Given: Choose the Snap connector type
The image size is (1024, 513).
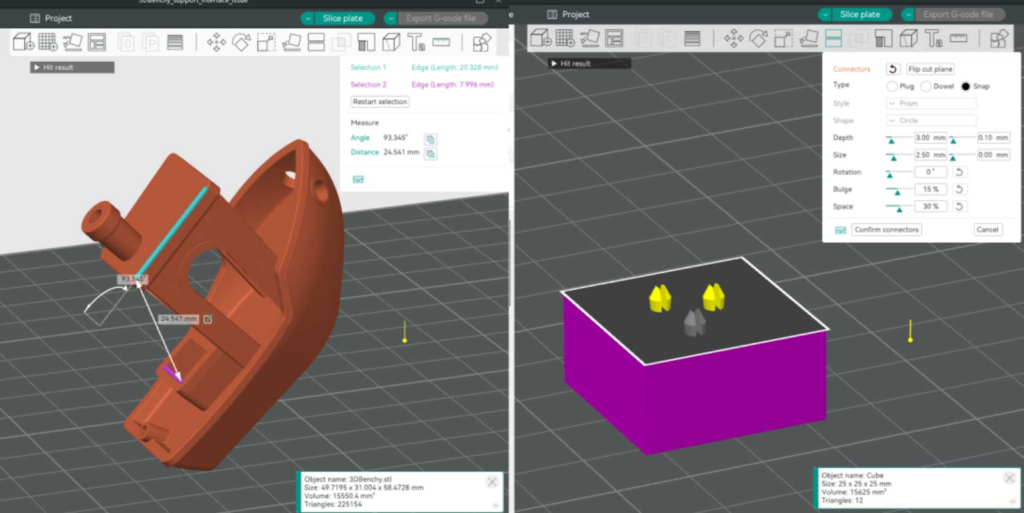Looking at the screenshot, I should [x=965, y=86].
